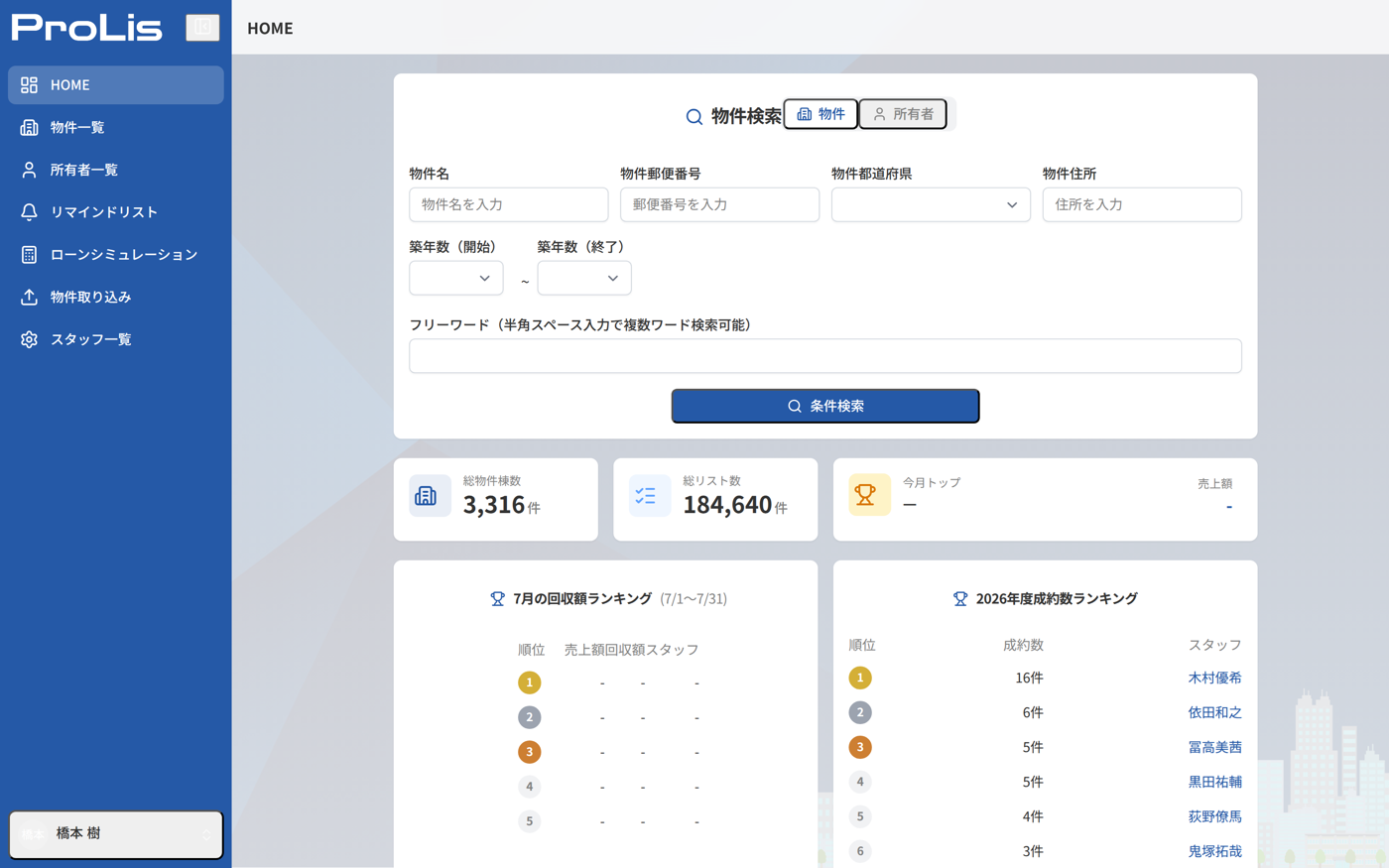Open staff link 木村優希
Screen dimensions: 1389x868
(x=1214, y=679)
